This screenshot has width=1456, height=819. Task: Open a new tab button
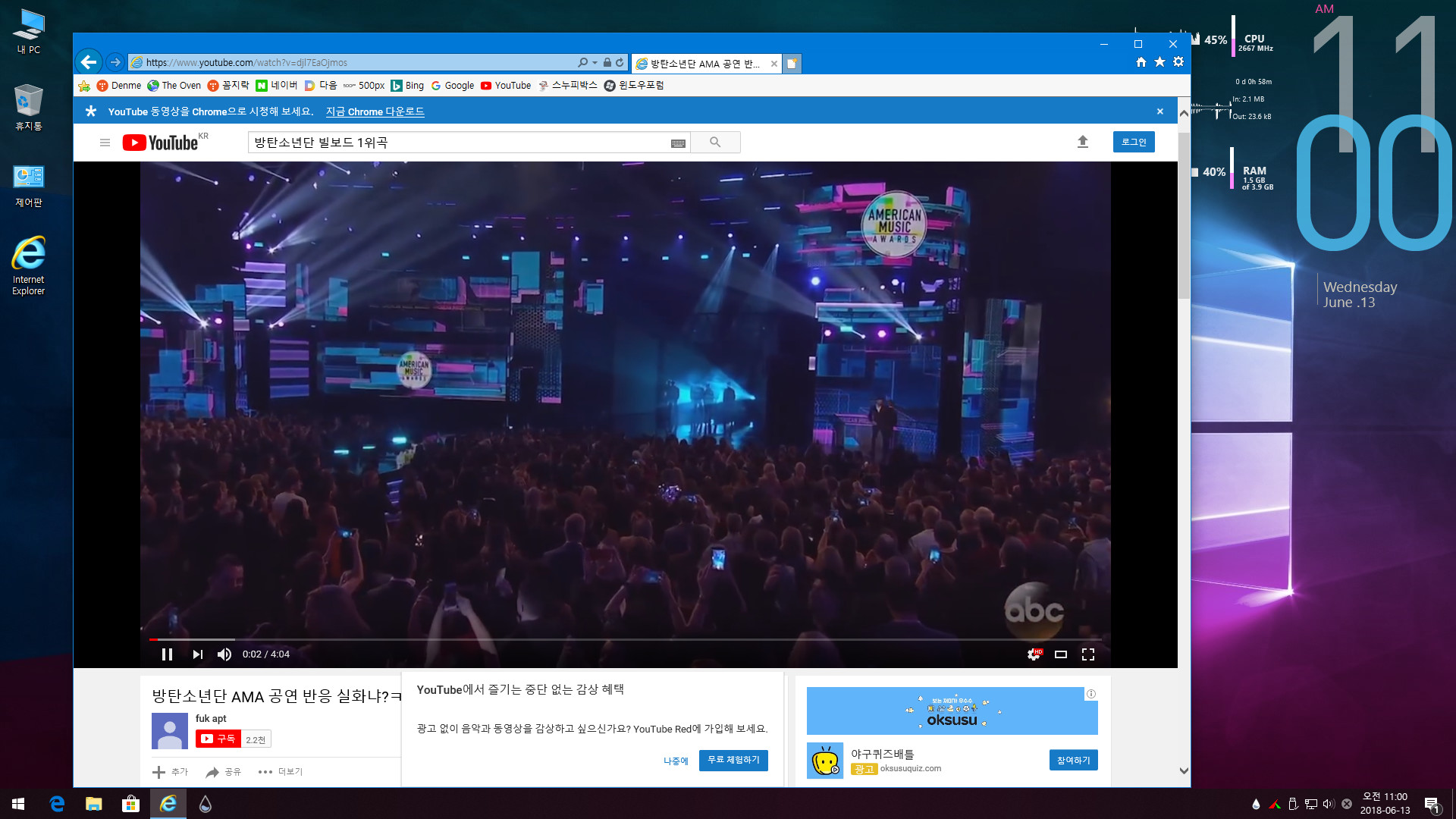[x=792, y=64]
